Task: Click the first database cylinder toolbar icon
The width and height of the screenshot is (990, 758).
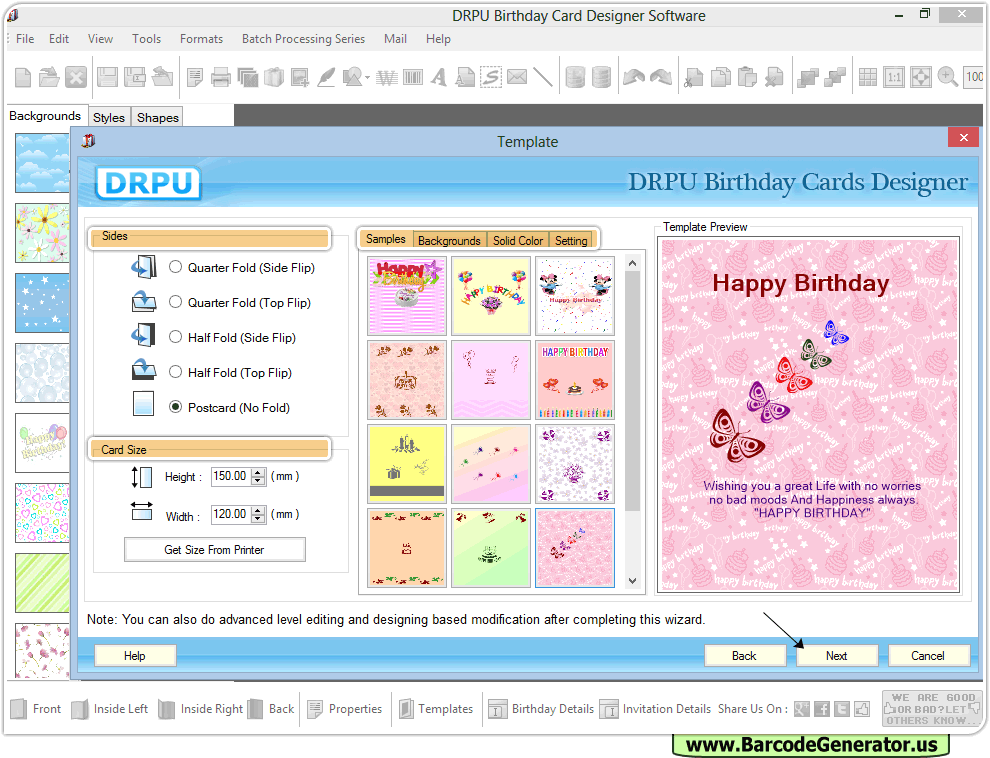Action: click(x=575, y=77)
